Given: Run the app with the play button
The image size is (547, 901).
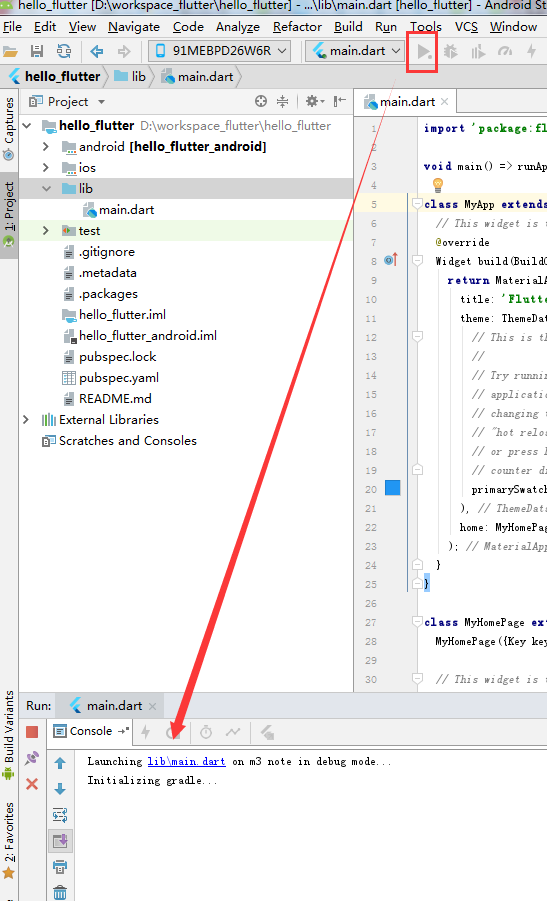Looking at the screenshot, I should pyautogui.click(x=423, y=52).
